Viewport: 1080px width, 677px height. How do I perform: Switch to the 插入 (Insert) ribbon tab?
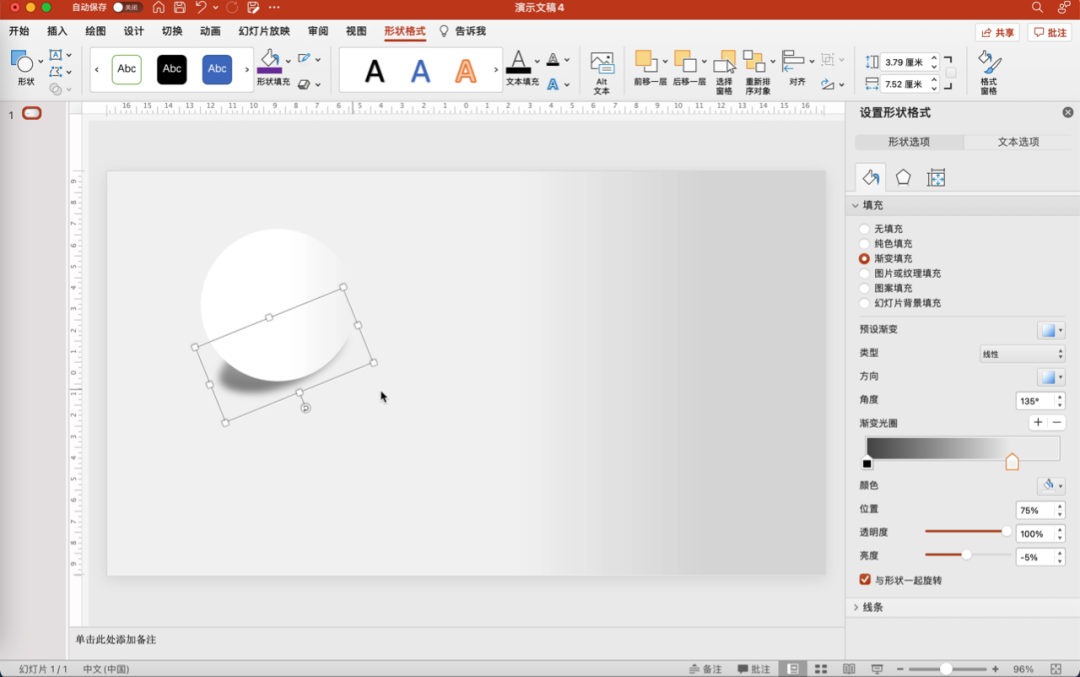click(x=57, y=32)
